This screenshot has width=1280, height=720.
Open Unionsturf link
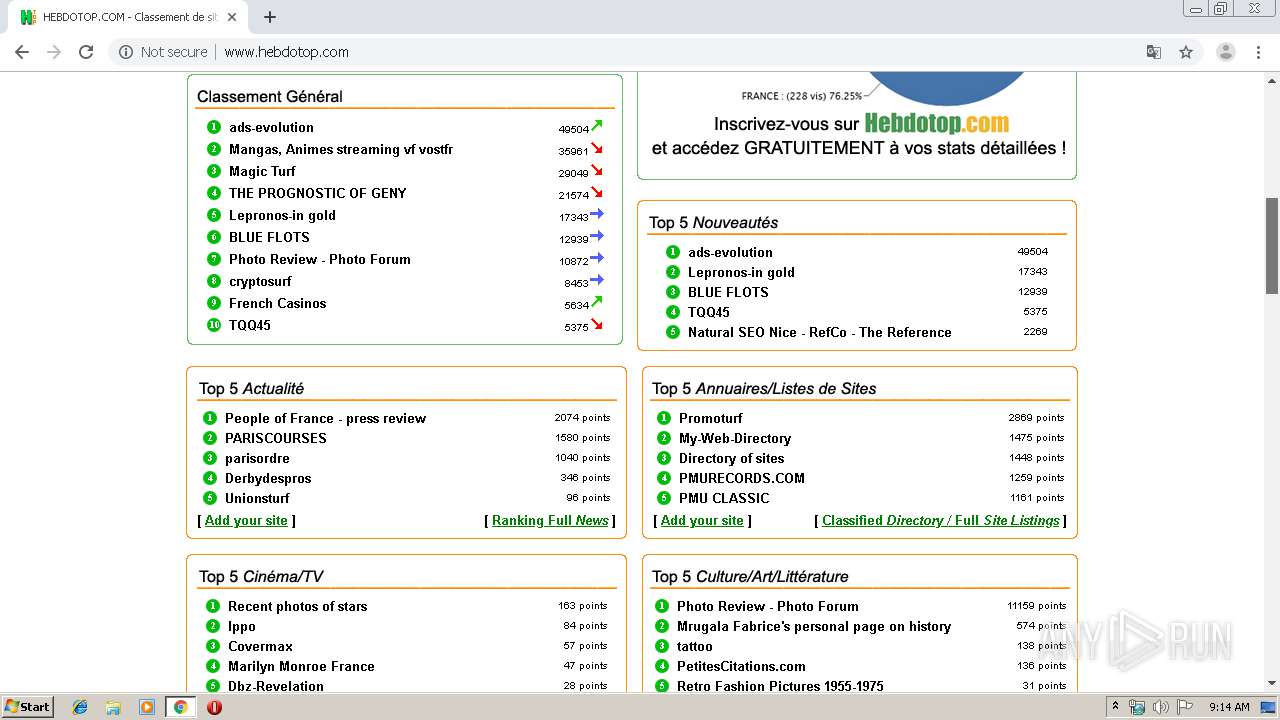tap(257, 498)
